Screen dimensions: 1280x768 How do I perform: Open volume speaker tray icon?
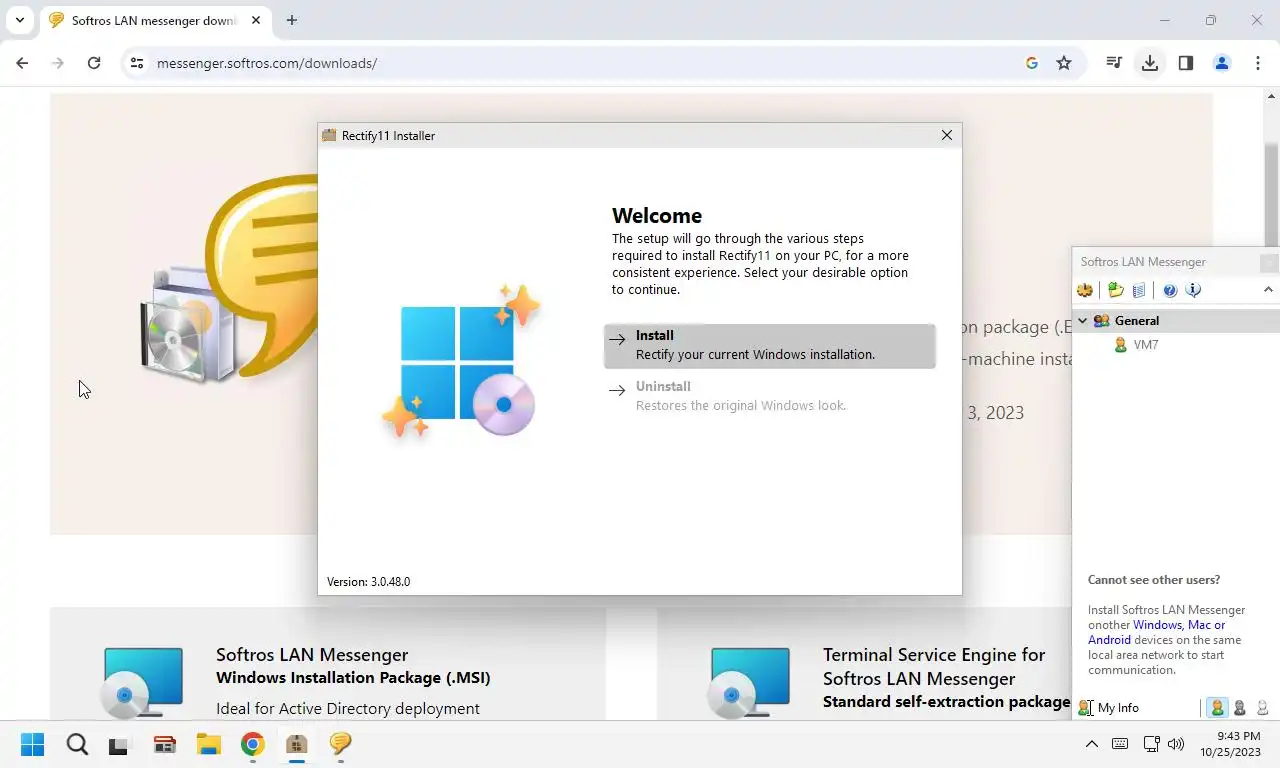(x=1176, y=744)
